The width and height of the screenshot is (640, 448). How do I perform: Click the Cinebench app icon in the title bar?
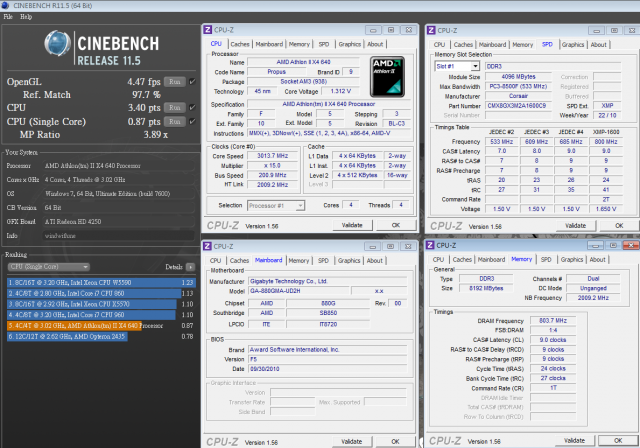[6, 5]
